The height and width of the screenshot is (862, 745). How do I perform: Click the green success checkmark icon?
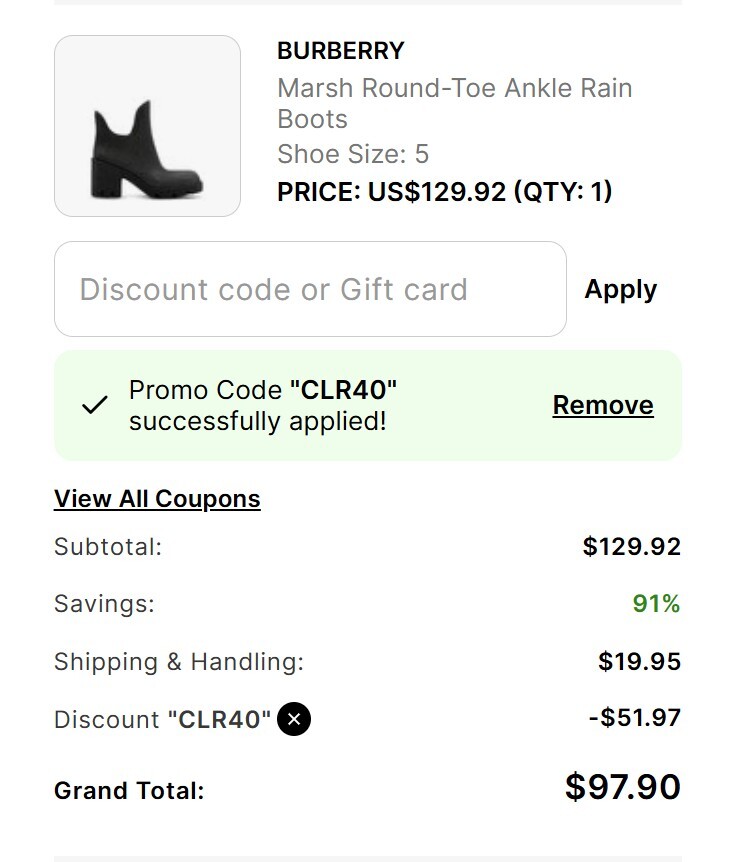point(95,405)
